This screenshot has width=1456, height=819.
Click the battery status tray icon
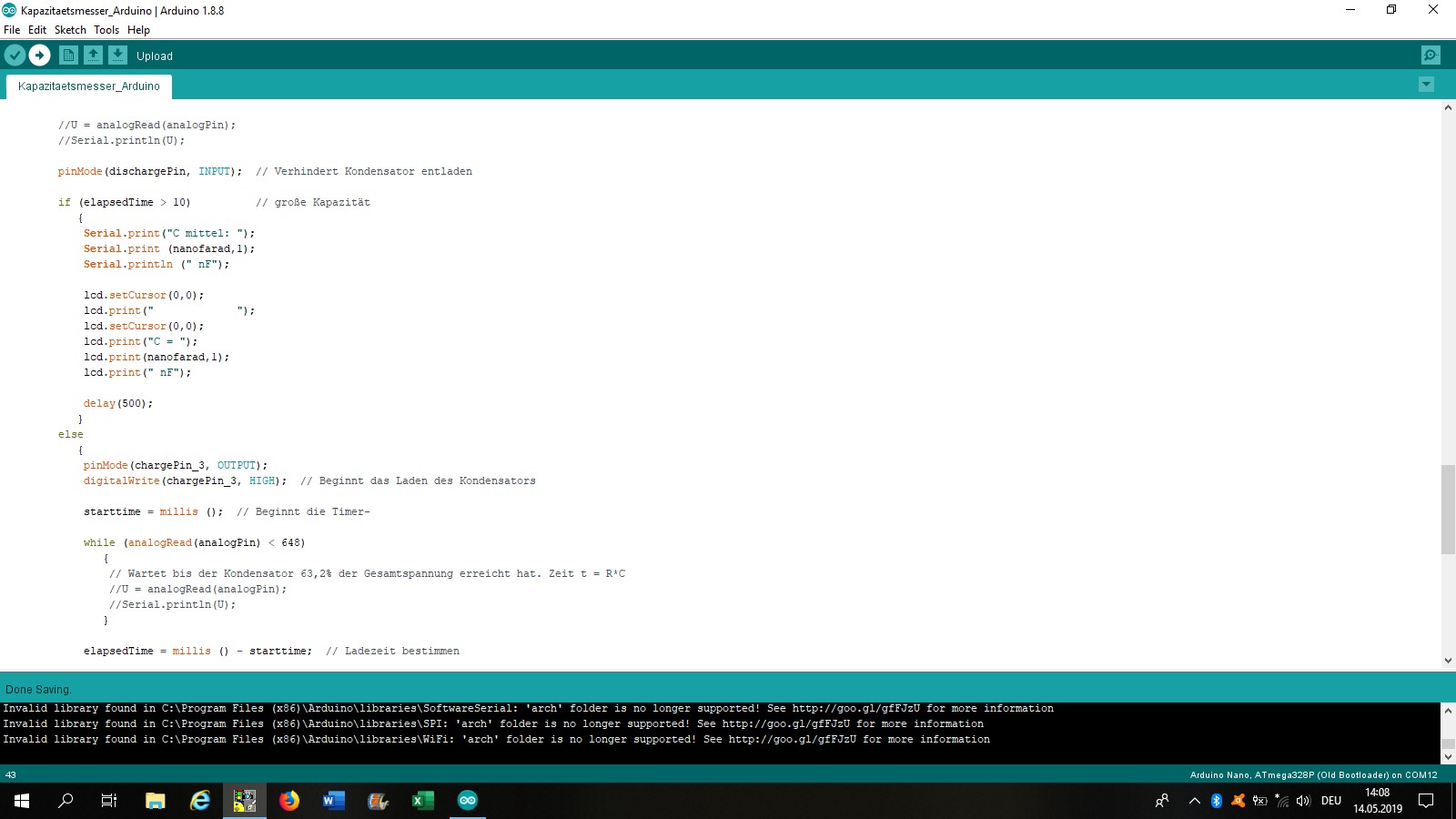pos(1260,801)
